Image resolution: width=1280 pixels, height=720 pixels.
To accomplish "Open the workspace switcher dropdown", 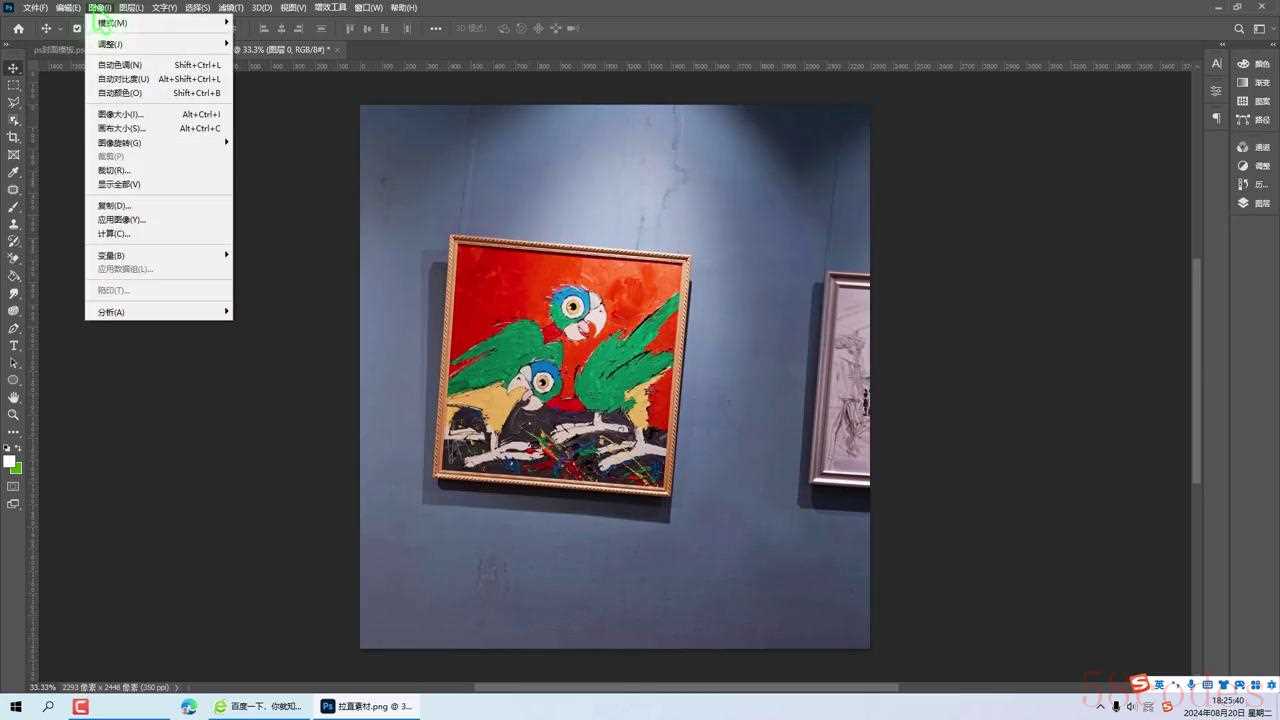I will click(1263, 29).
